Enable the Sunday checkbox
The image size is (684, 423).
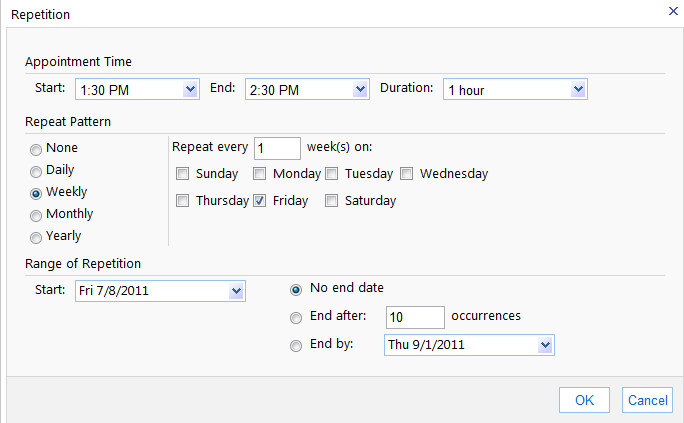pos(182,174)
